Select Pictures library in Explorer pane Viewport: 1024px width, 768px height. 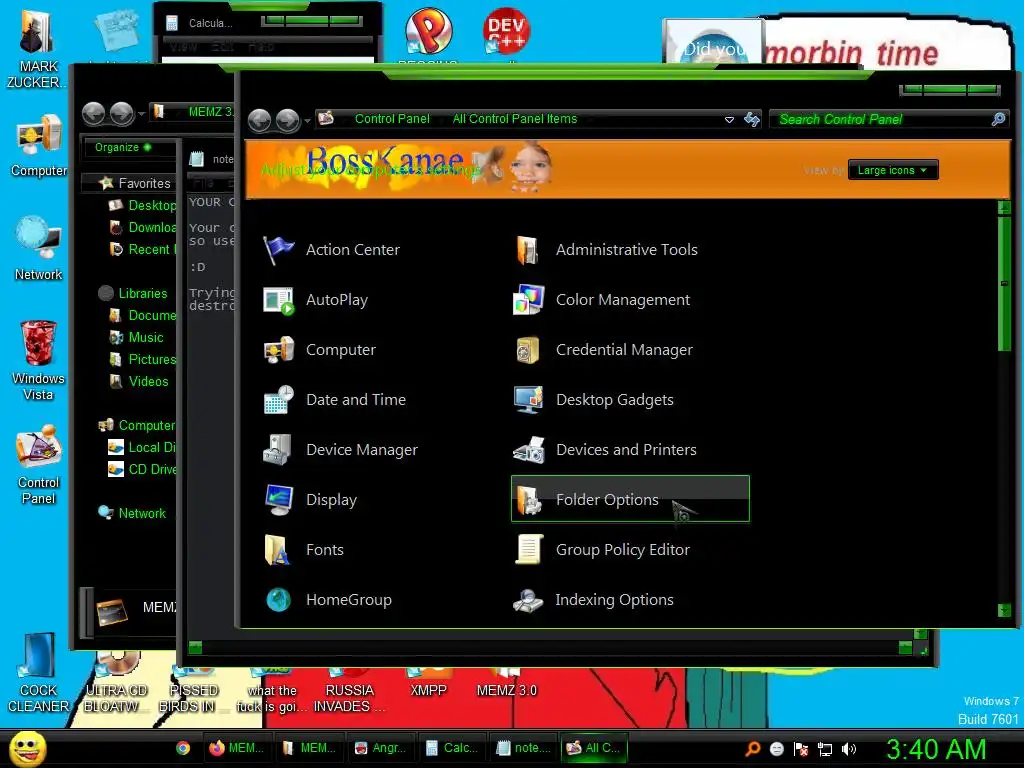pyautogui.click(x=142, y=359)
